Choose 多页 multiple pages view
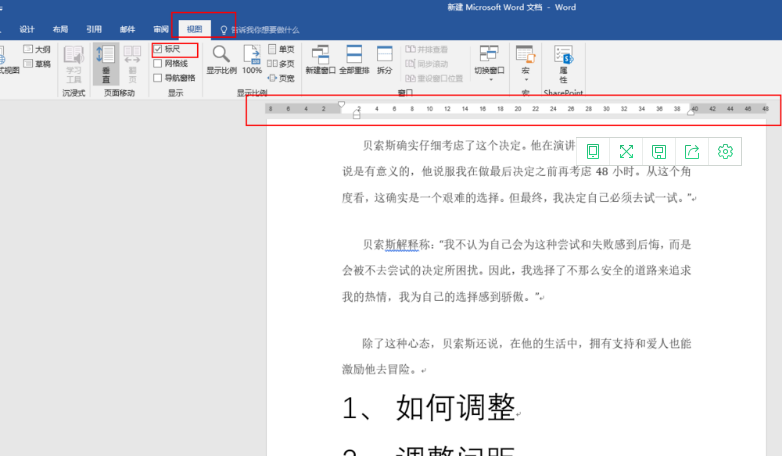Image resolution: width=782 pixels, height=456 pixels. pos(281,63)
